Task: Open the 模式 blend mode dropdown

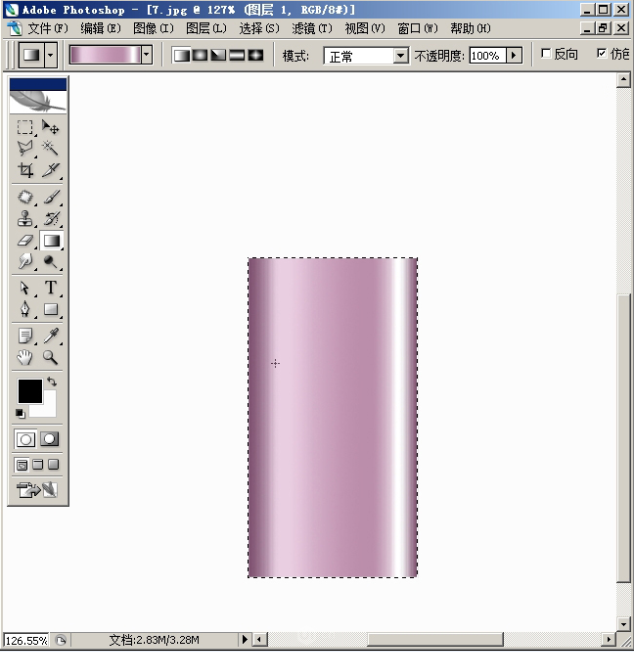Action: click(x=401, y=56)
